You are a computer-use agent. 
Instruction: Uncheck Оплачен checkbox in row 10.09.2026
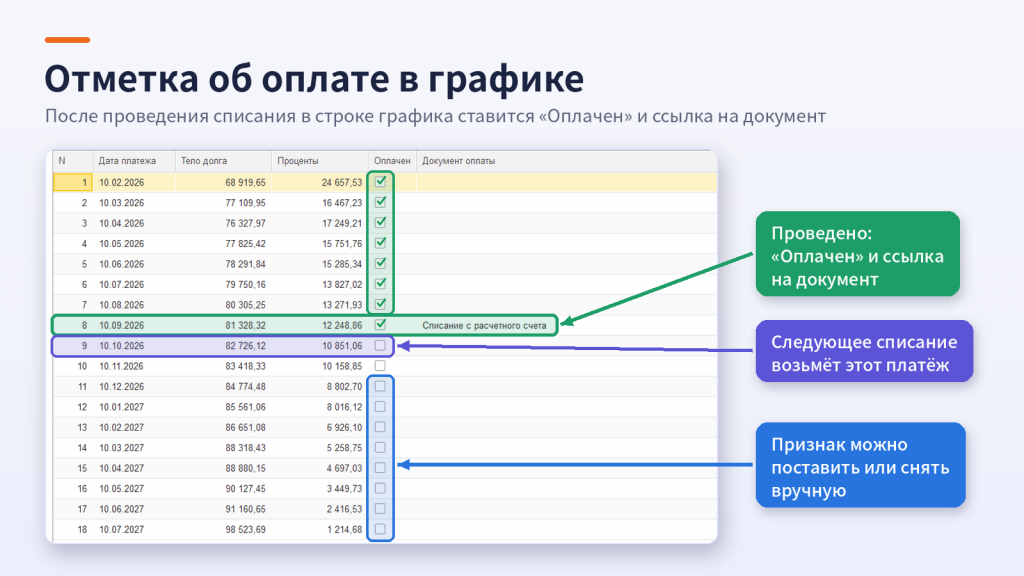(380, 324)
